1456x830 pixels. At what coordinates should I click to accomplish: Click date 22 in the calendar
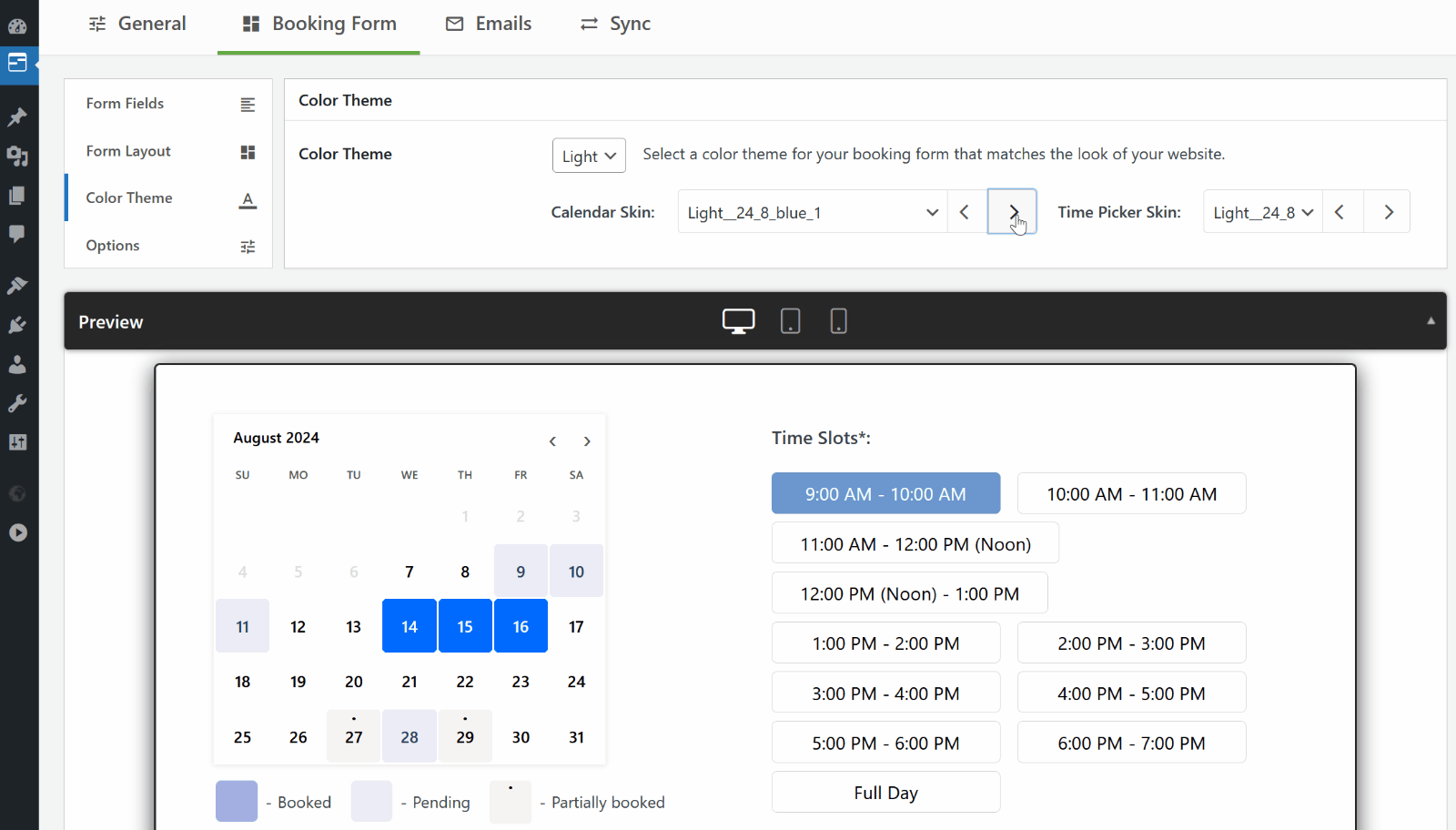click(x=465, y=682)
